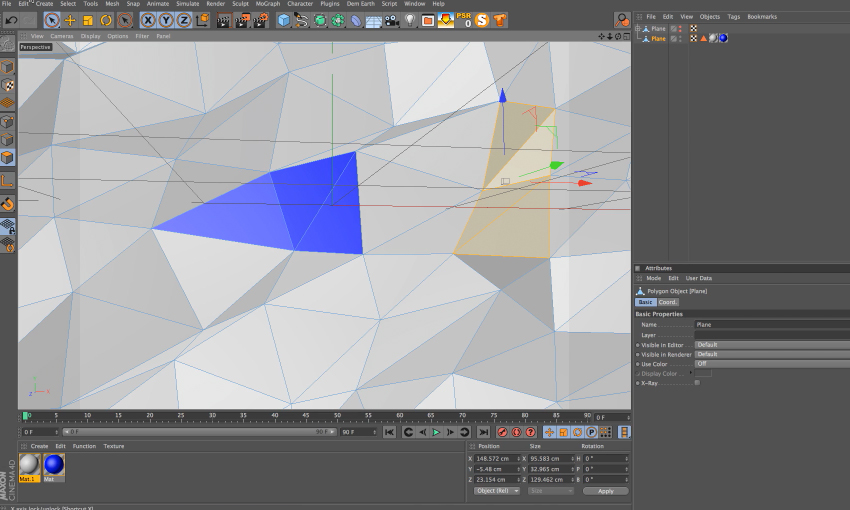The height and width of the screenshot is (510, 850).
Task: Add a Cube primitive object
Action: 284,20
